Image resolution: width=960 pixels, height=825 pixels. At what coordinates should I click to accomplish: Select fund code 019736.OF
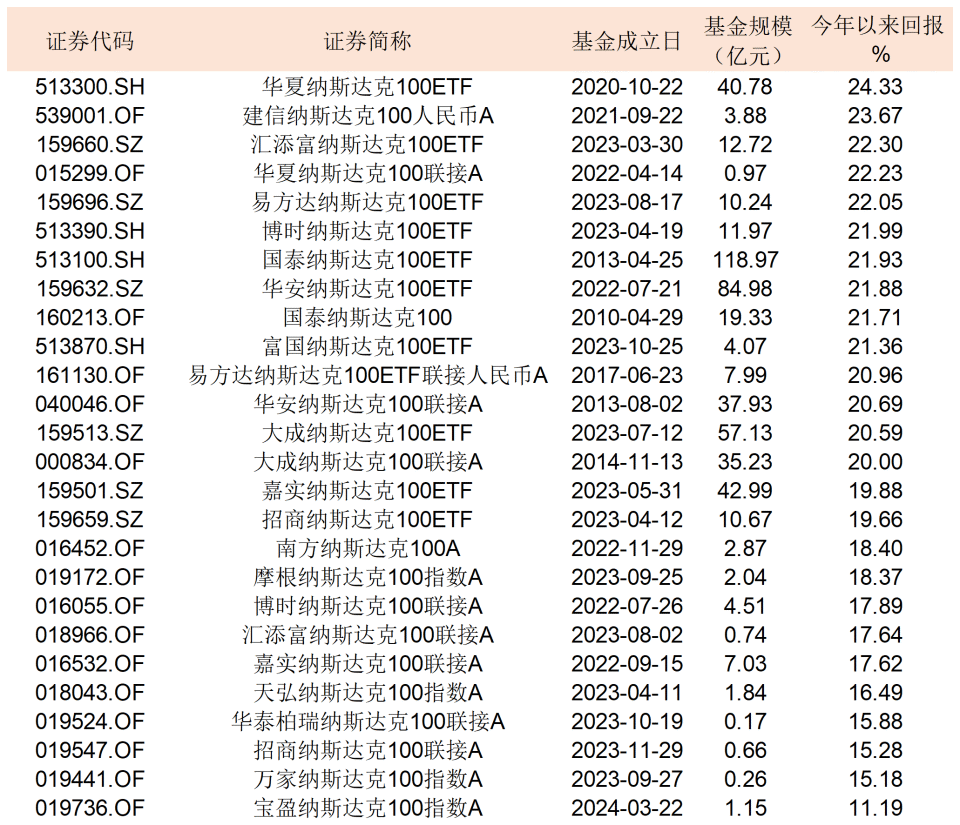(x=88, y=808)
